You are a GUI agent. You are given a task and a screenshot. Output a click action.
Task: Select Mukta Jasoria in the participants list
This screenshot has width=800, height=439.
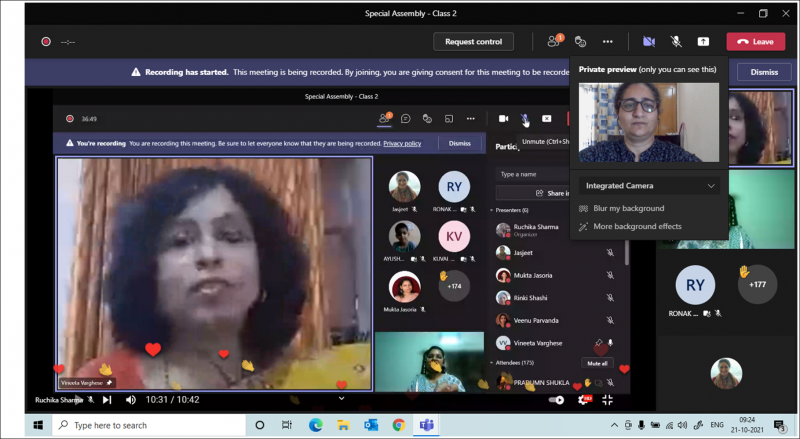533,275
